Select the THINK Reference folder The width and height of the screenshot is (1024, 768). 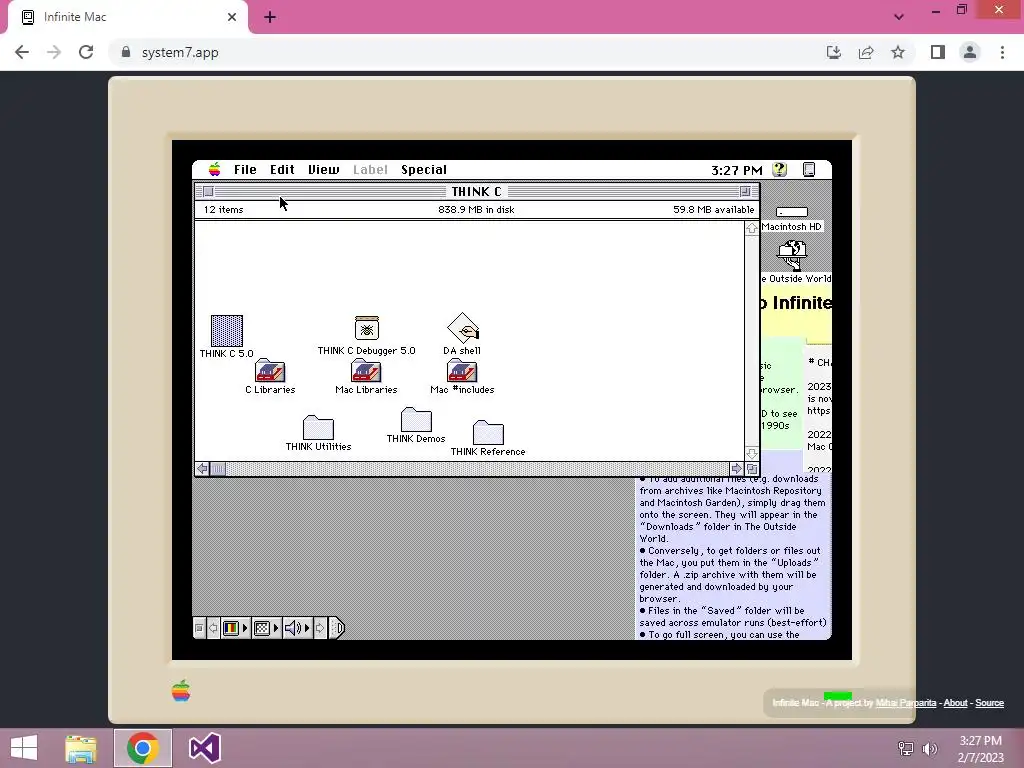click(x=488, y=432)
